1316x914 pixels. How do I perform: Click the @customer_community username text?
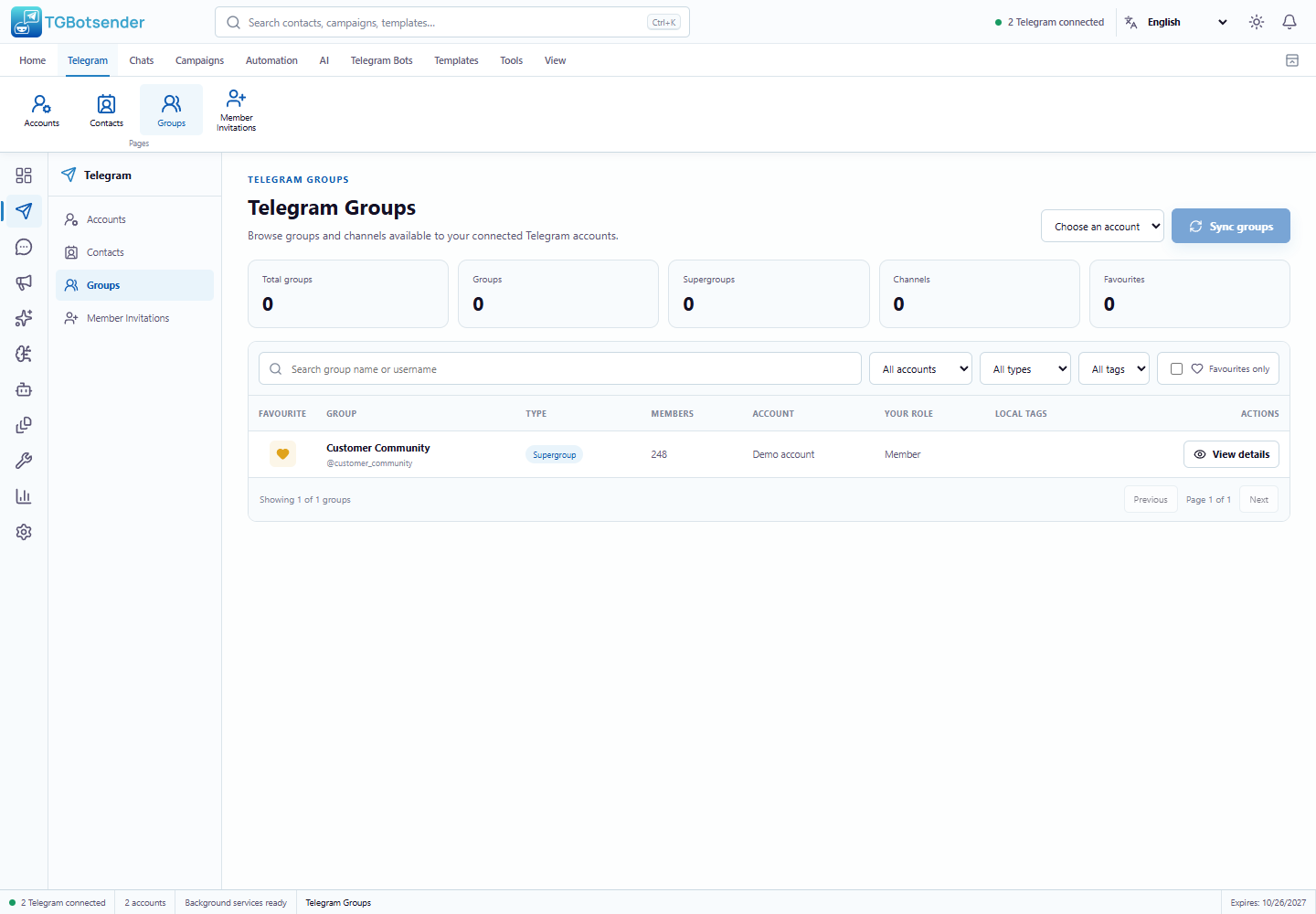click(x=369, y=463)
